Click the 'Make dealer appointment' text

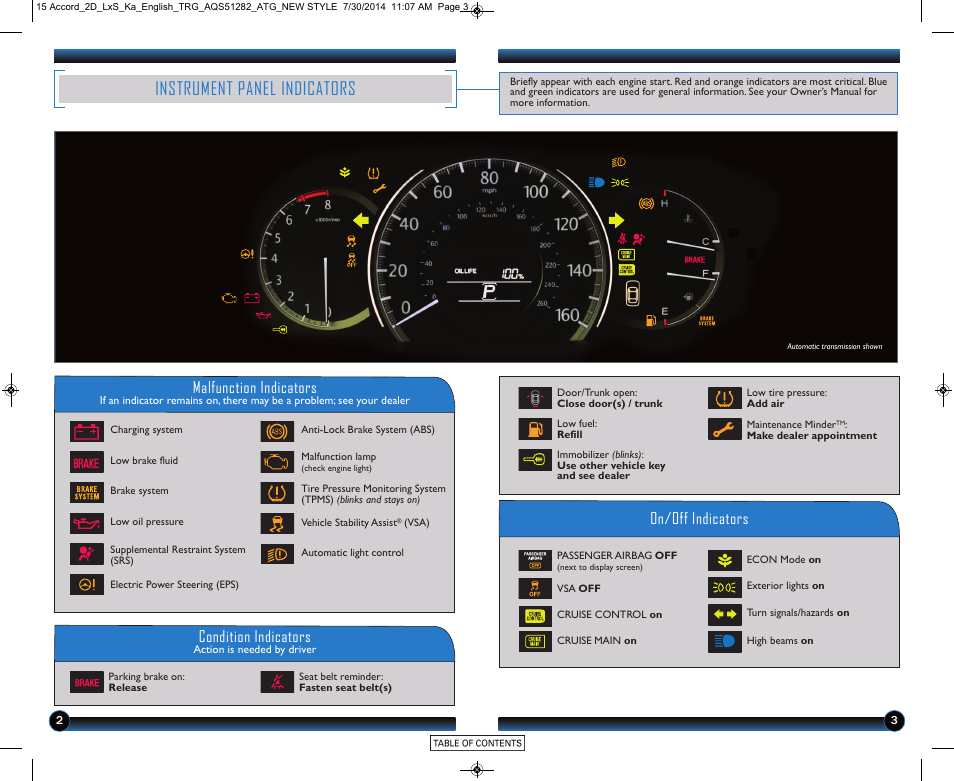[812, 436]
